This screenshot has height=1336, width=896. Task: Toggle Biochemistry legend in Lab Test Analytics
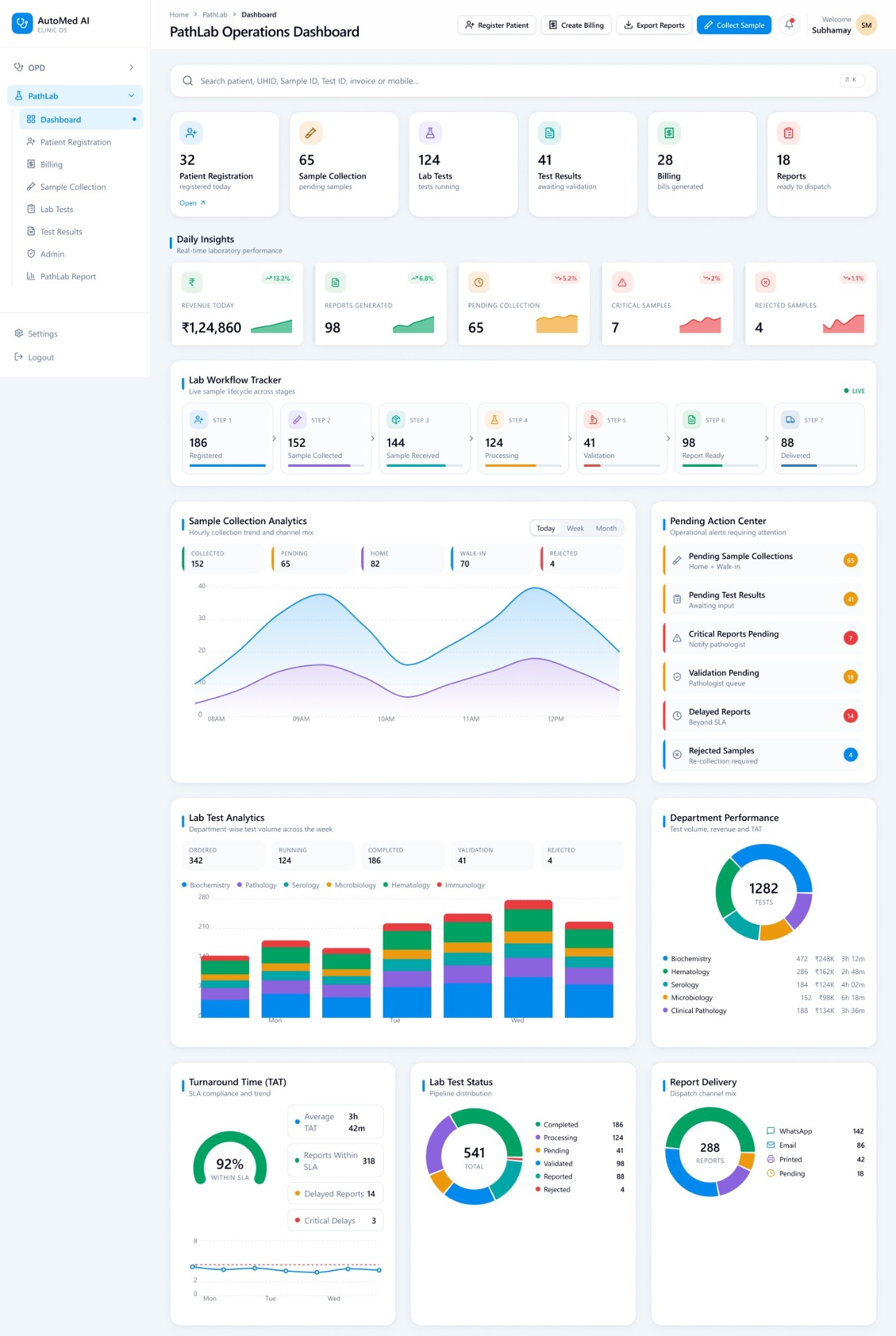pyautogui.click(x=206, y=885)
